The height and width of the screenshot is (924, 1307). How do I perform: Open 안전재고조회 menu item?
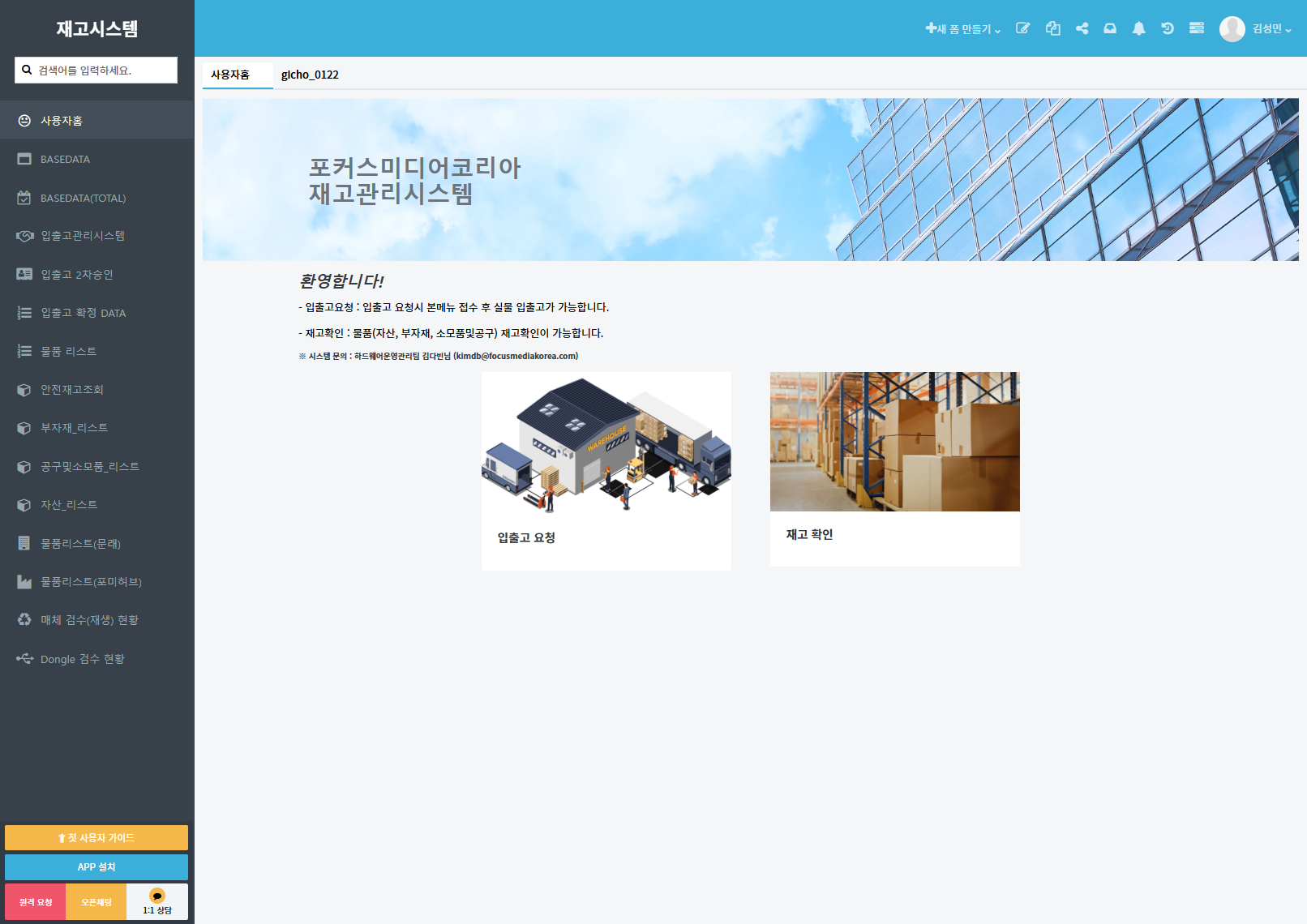click(x=97, y=390)
